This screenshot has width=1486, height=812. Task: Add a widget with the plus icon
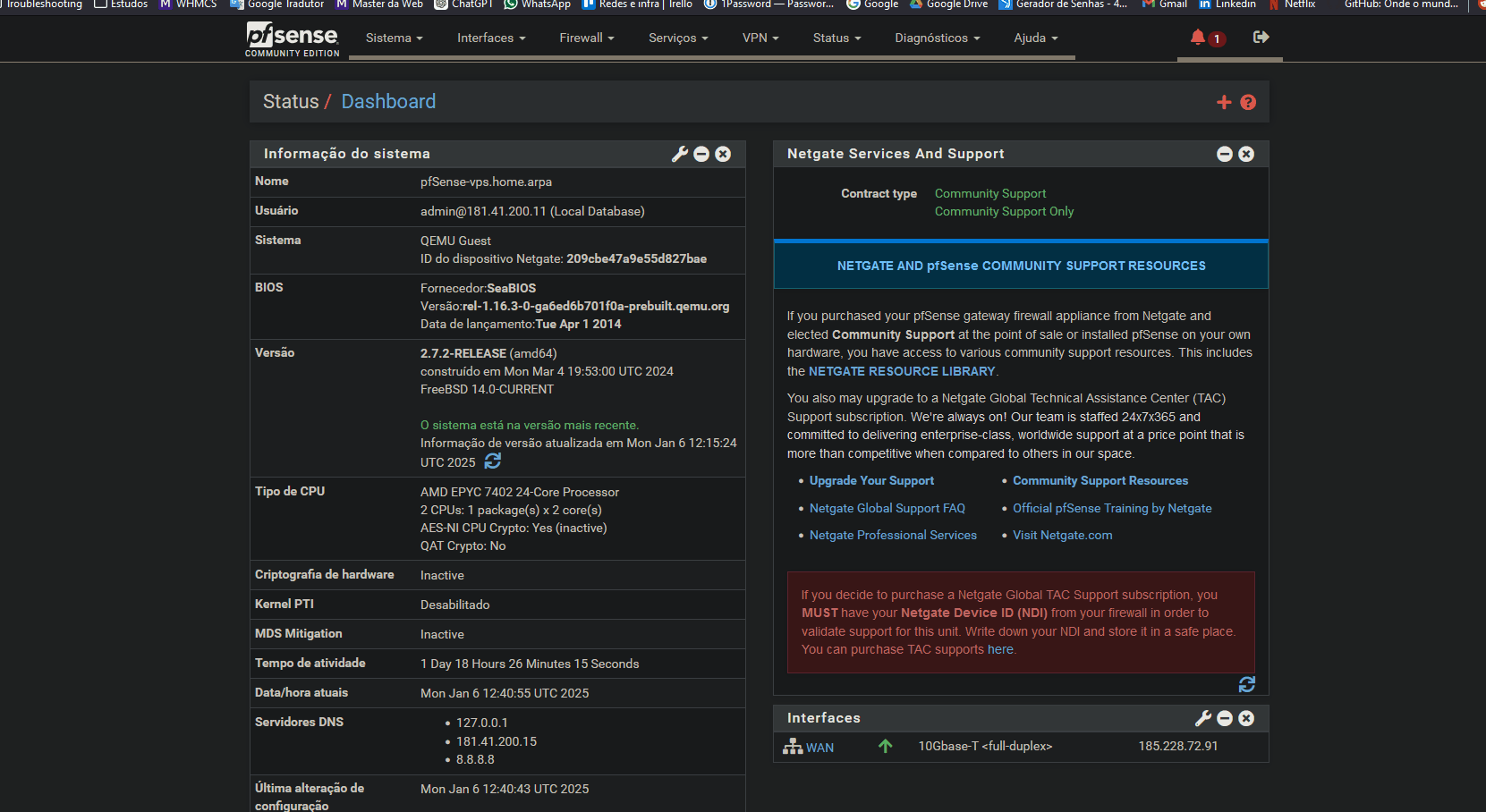pos(1224,103)
